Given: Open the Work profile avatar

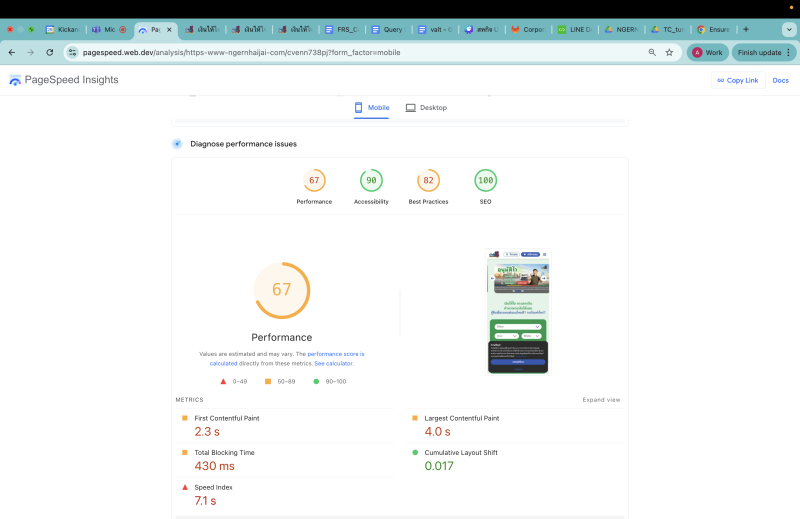Looking at the screenshot, I should click(x=708, y=52).
